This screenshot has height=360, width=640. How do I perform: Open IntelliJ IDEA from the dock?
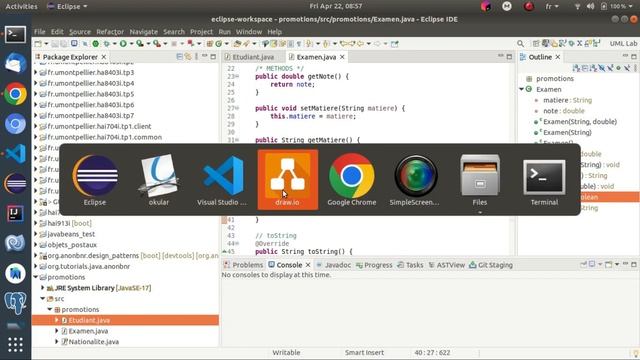pyautogui.click(x=16, y=213)
